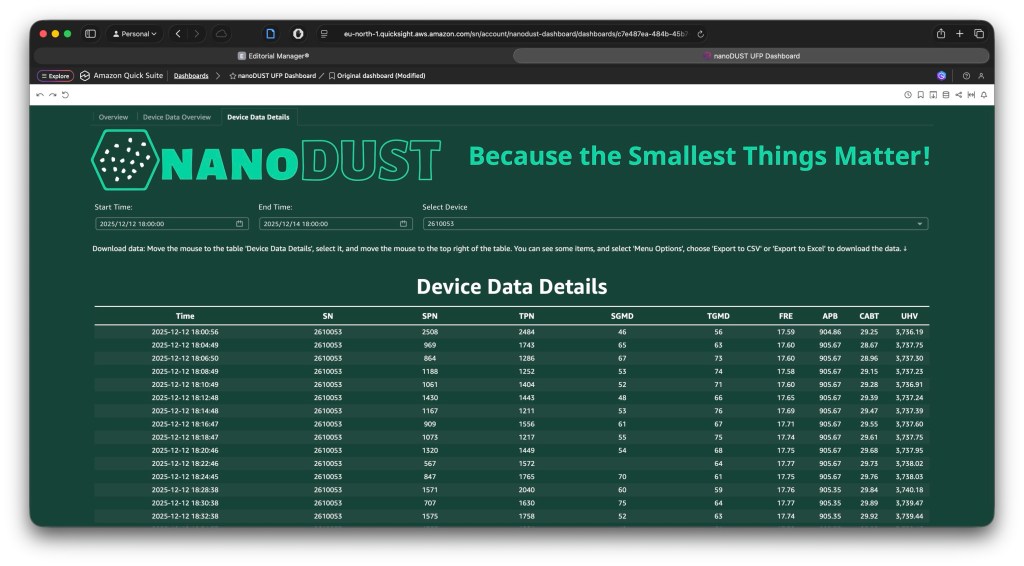Star the nanoDUST UFP Dashboard as favorite

(233, 76)
